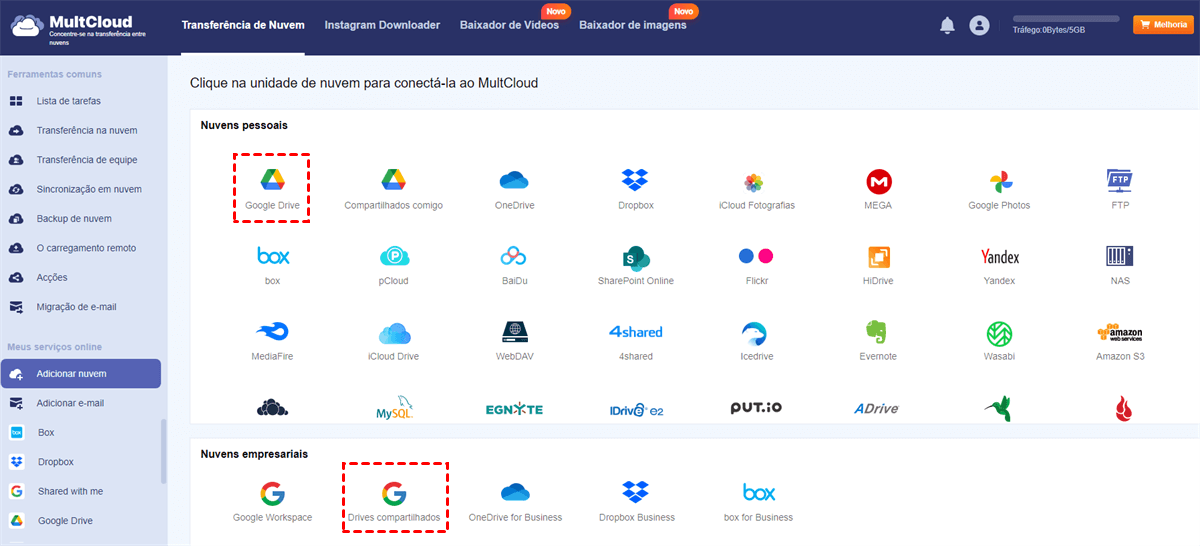Add a NAS connection

point(1120,256)
